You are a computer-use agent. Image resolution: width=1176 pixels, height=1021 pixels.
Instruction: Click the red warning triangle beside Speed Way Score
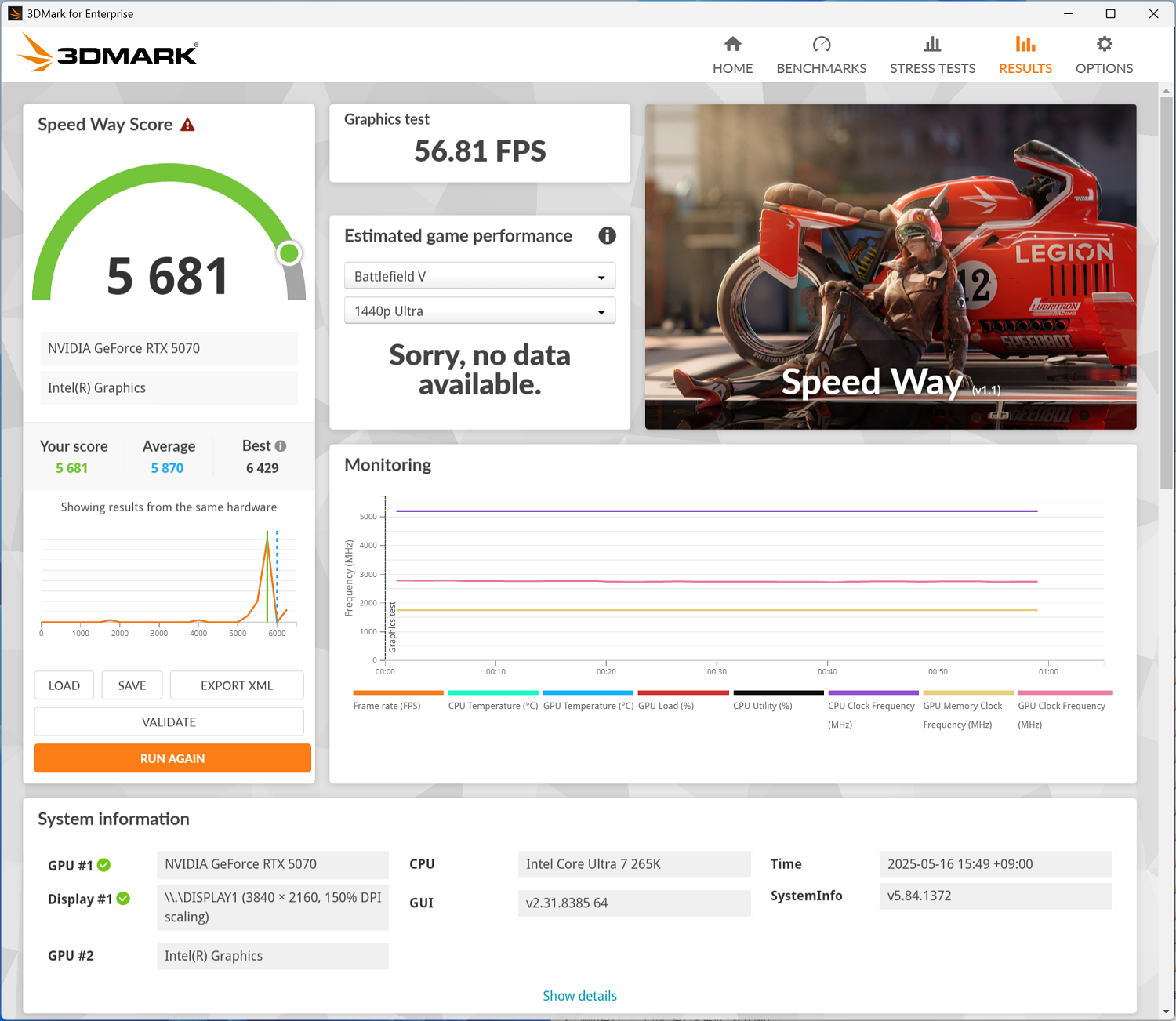(x=187, y=125)
